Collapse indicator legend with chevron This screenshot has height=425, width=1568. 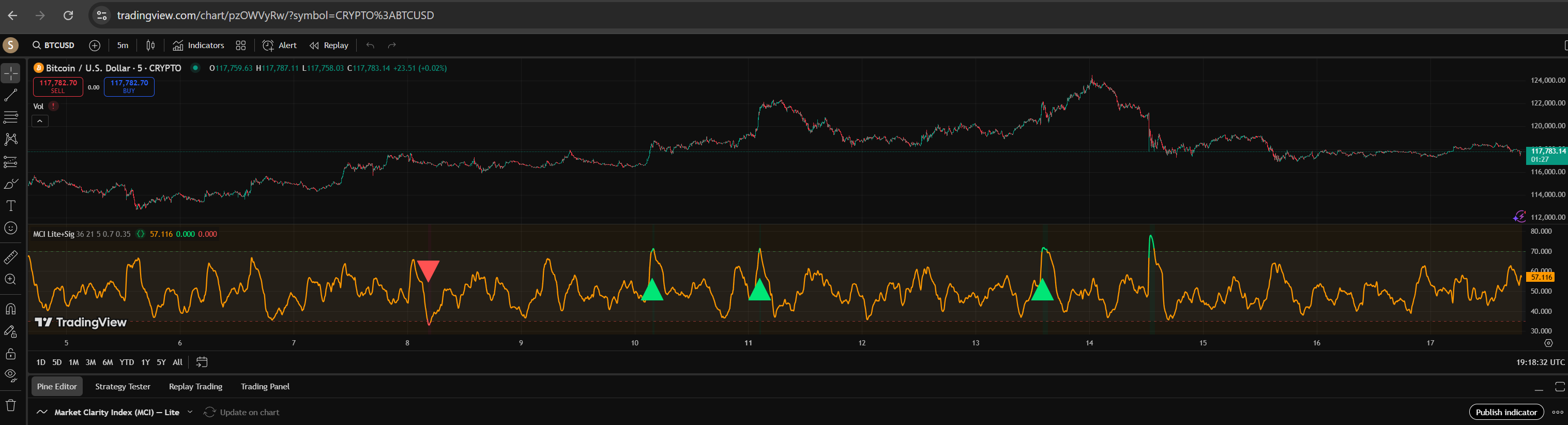tap(40, 121)
